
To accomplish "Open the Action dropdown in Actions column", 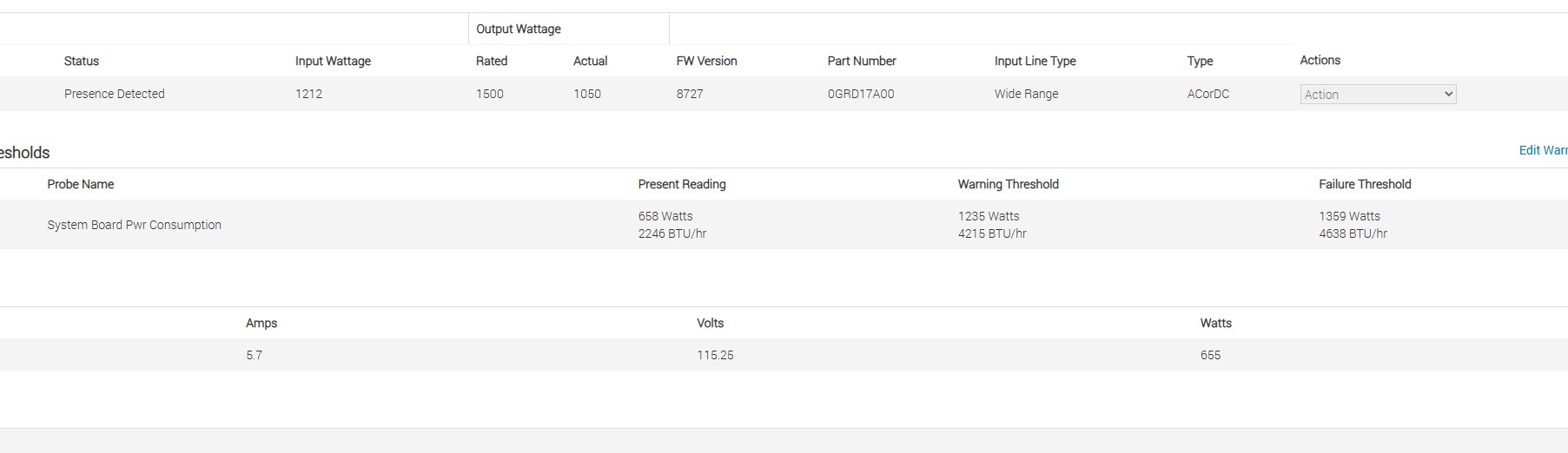I will 1378,95.
